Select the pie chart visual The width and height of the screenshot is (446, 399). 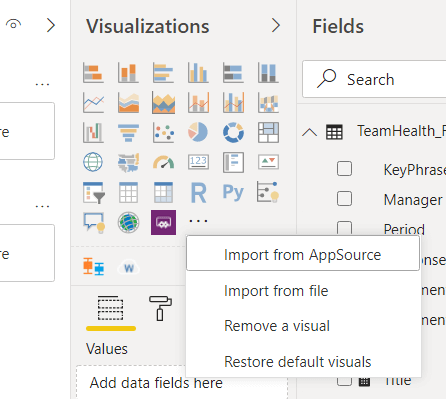[x=198, y=132]
